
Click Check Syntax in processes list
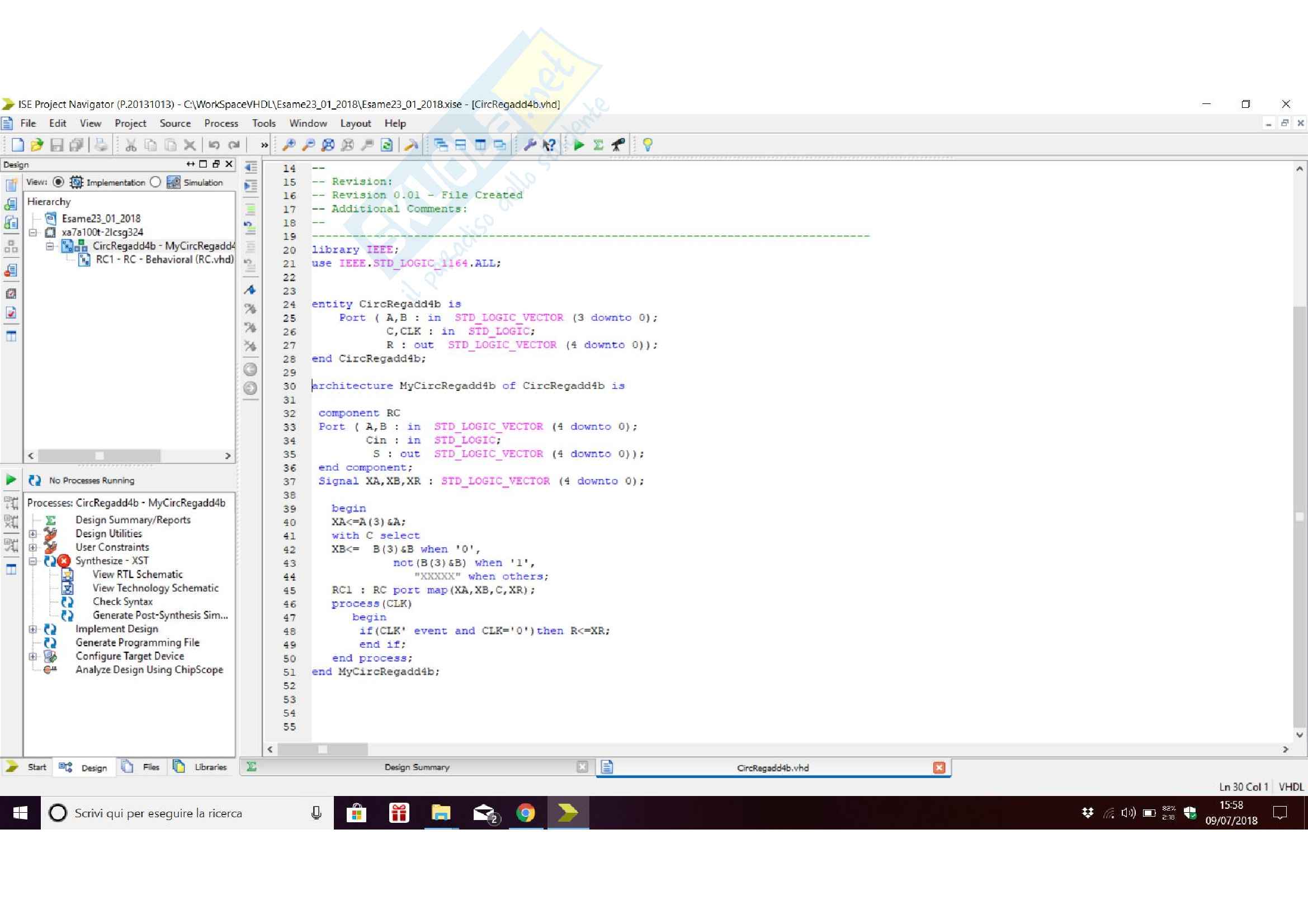122,602
